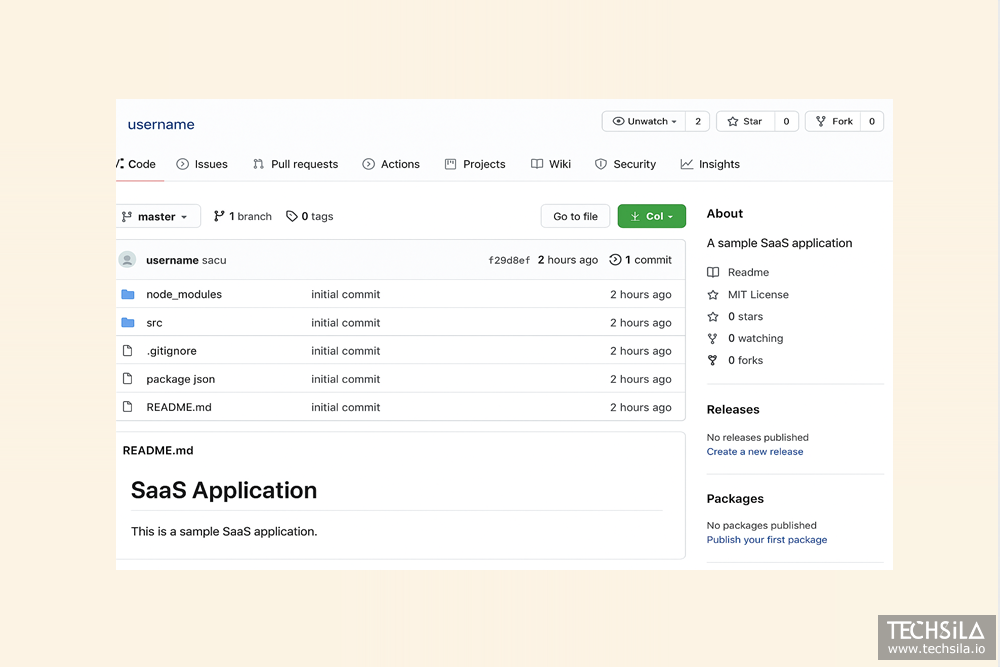Image resolution: width=1000 pixels, height=667 pixels.
Task: Click the branch icon beside 1 branch
Action: coord(219,217)
